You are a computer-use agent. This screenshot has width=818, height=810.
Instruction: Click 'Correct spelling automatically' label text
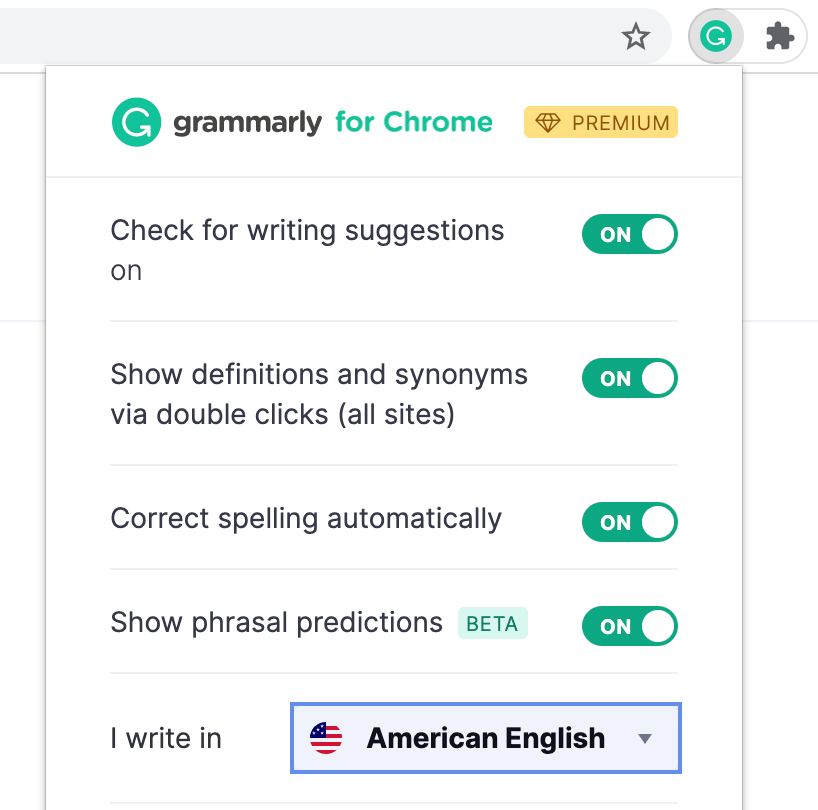pos(306,519)
